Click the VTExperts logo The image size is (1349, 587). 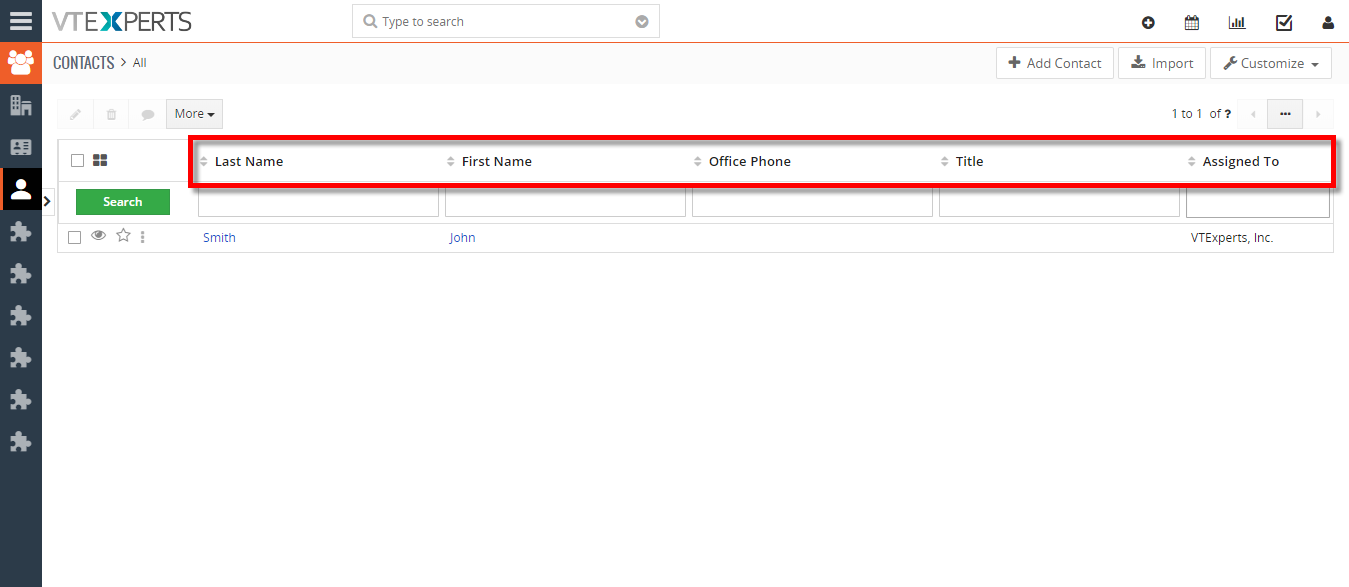point(122,21)
